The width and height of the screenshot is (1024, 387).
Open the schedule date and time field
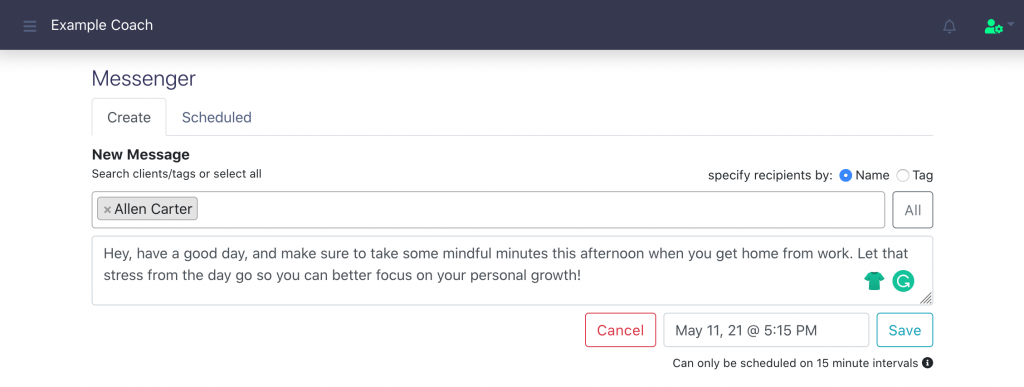coord(766,330)
